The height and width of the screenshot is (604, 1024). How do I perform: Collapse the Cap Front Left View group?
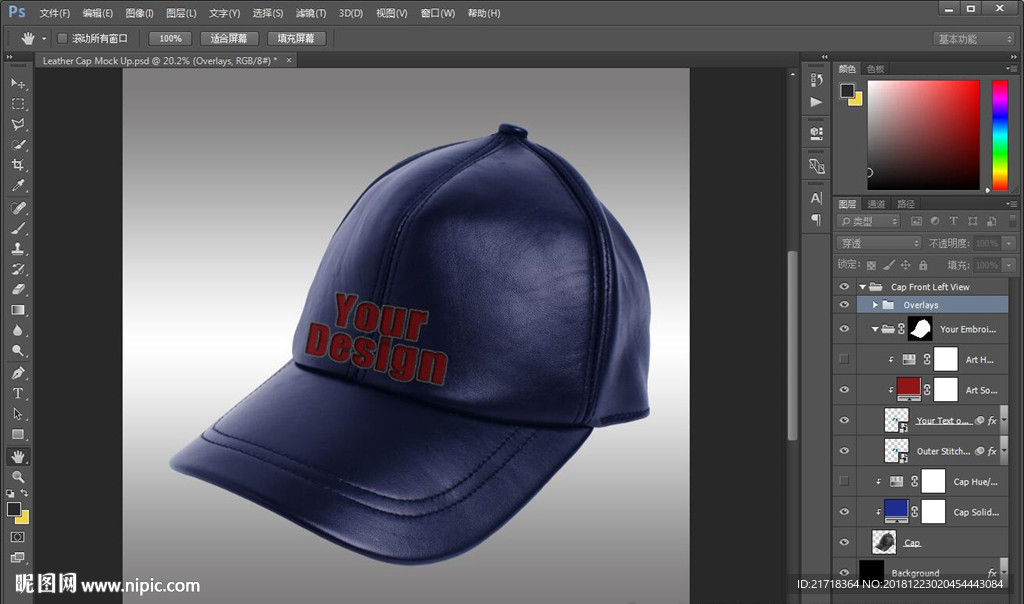pos(863,287)
